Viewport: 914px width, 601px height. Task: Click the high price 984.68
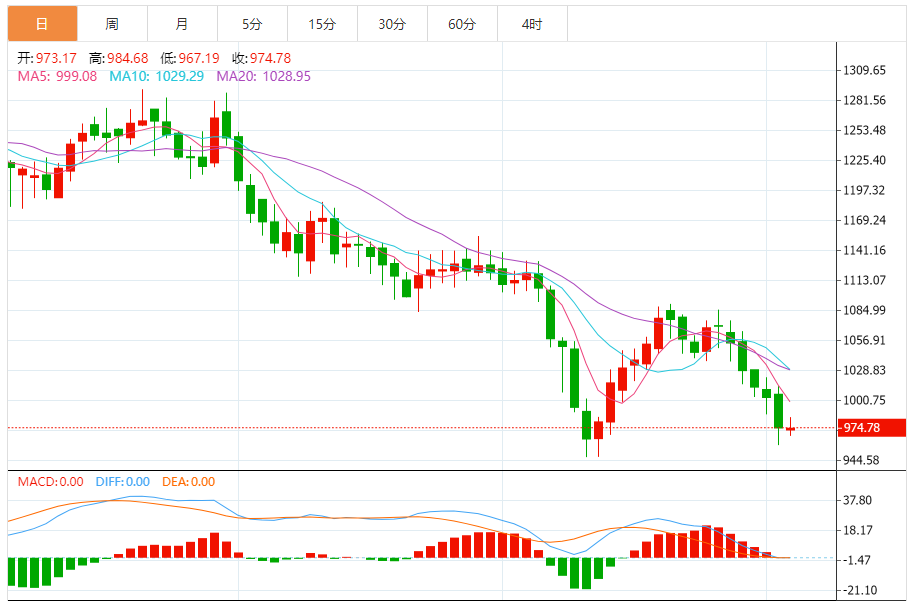128,58
